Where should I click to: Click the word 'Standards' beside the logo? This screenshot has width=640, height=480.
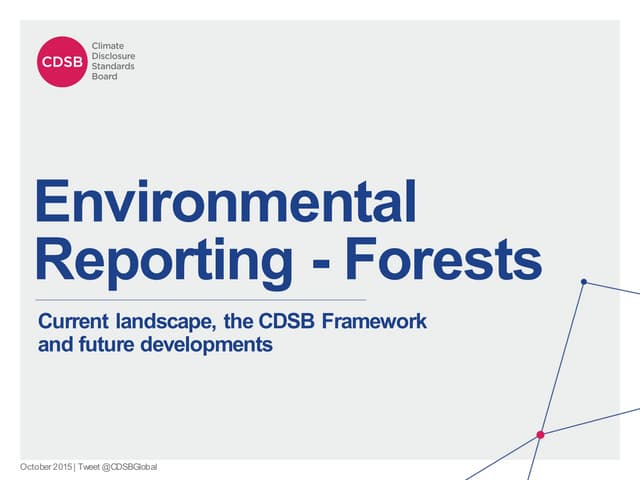pyautogui.click(x=113, y=66)
